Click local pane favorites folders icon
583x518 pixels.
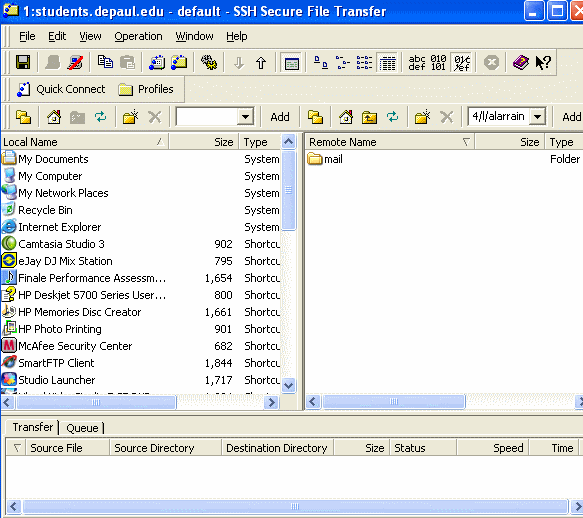[23, 117]
